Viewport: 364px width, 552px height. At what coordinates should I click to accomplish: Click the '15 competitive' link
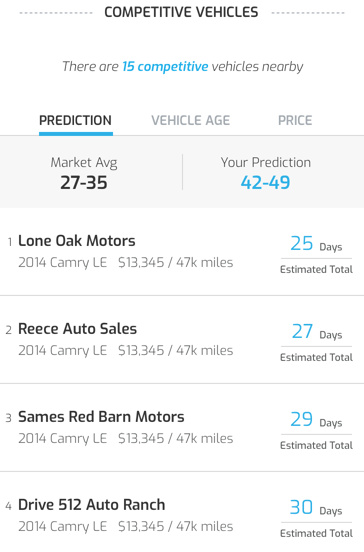(x=165, y=66)
